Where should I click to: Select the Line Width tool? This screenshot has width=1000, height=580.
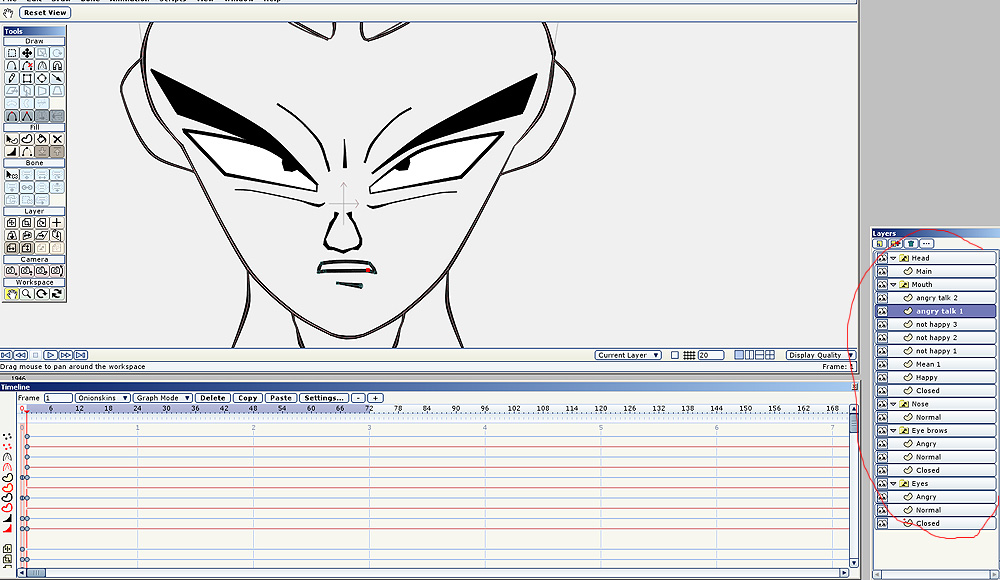[x=11, y=152]
